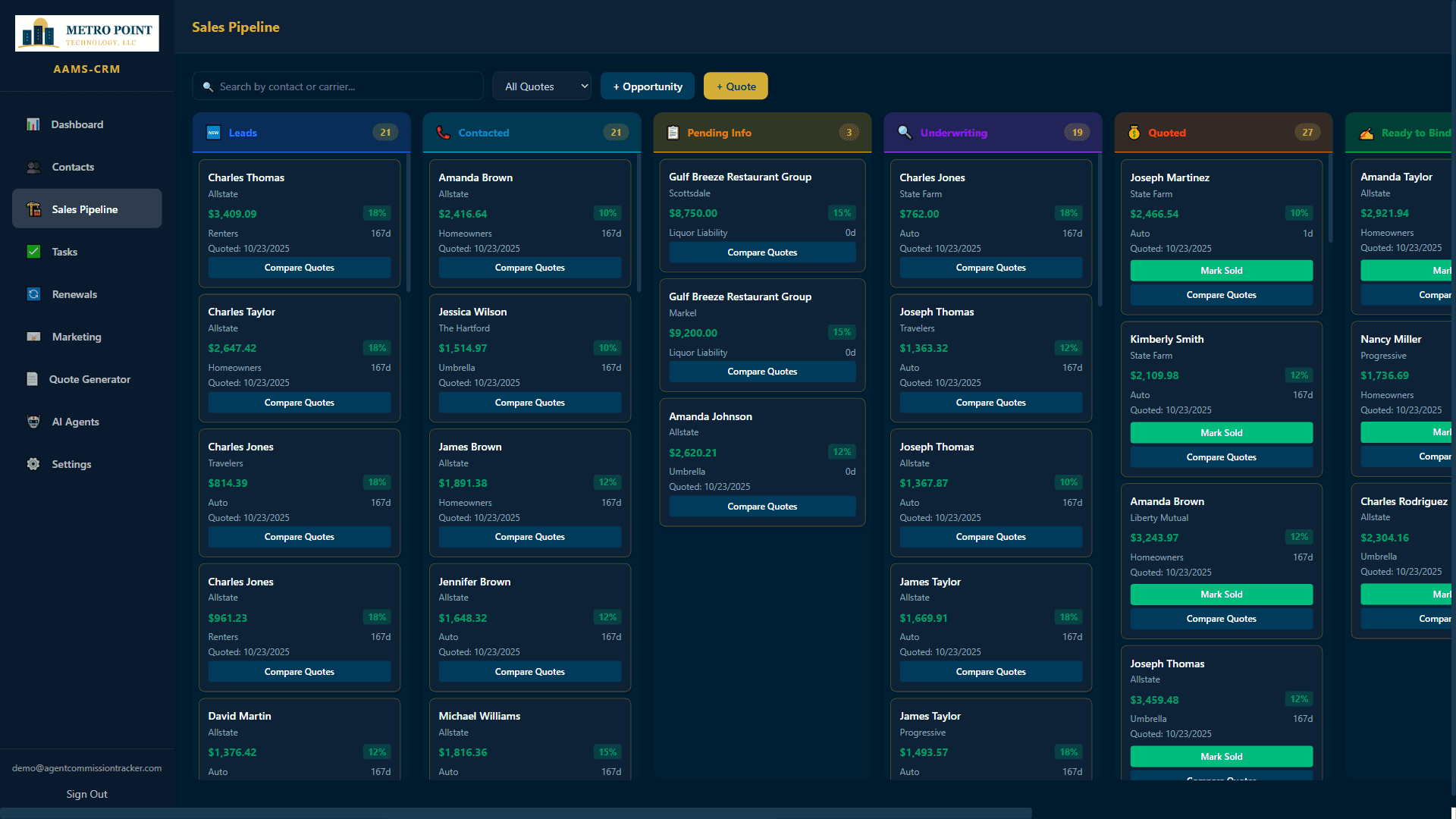
Task: Click the Contacted column phone icon
Action: point(444,133)
